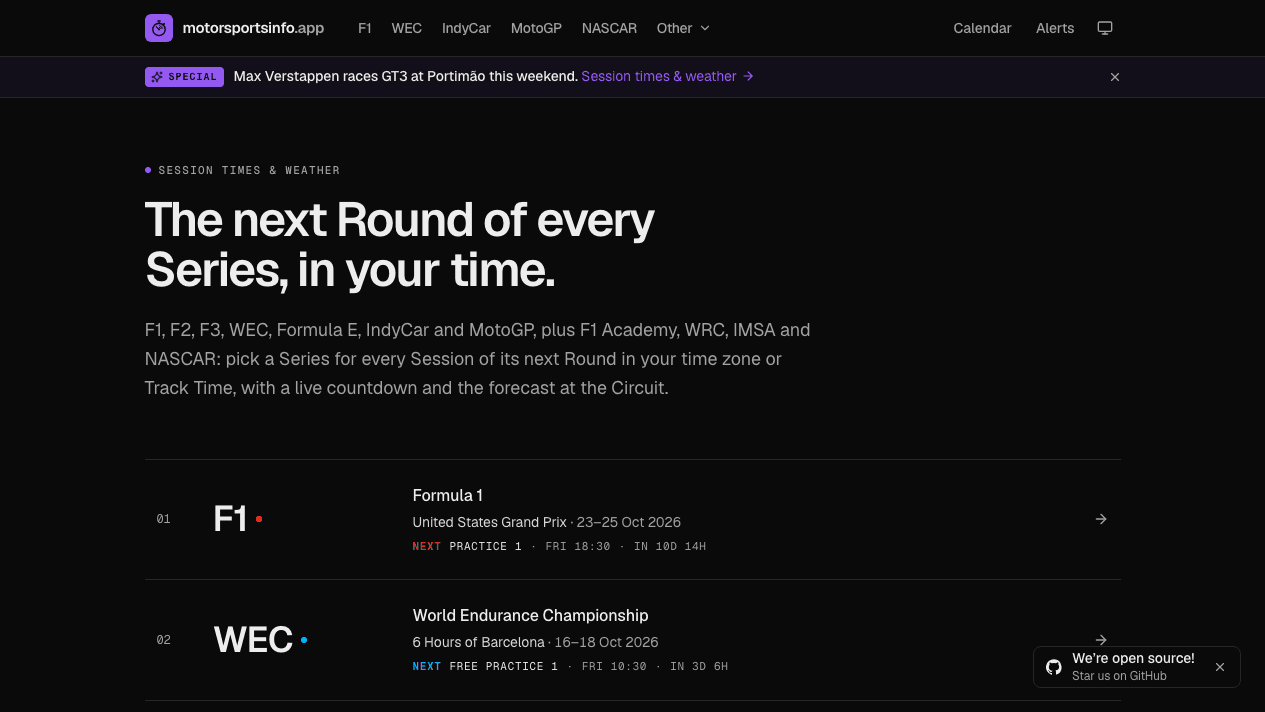
Task: Click the 6 Hours of Barcelona text
Action: click(x=479, y=642)
